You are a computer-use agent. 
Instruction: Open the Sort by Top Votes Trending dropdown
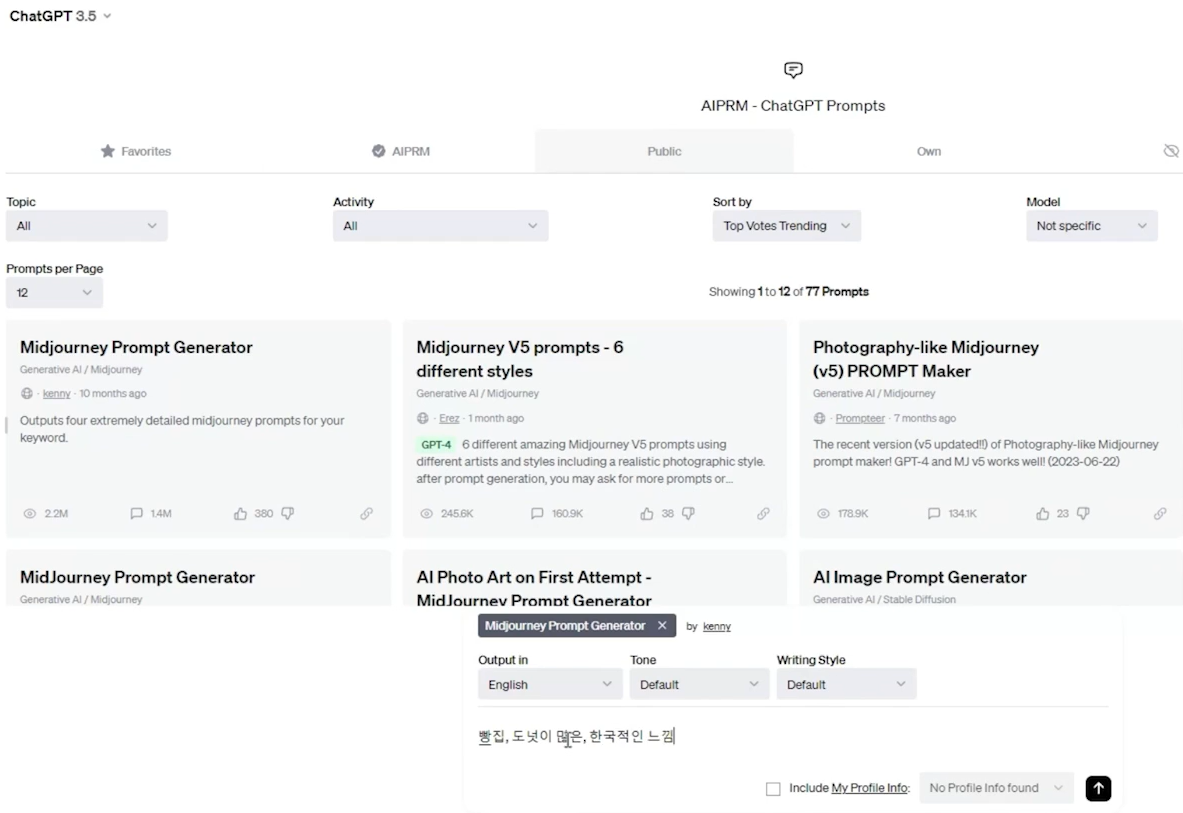click(787, 225)
